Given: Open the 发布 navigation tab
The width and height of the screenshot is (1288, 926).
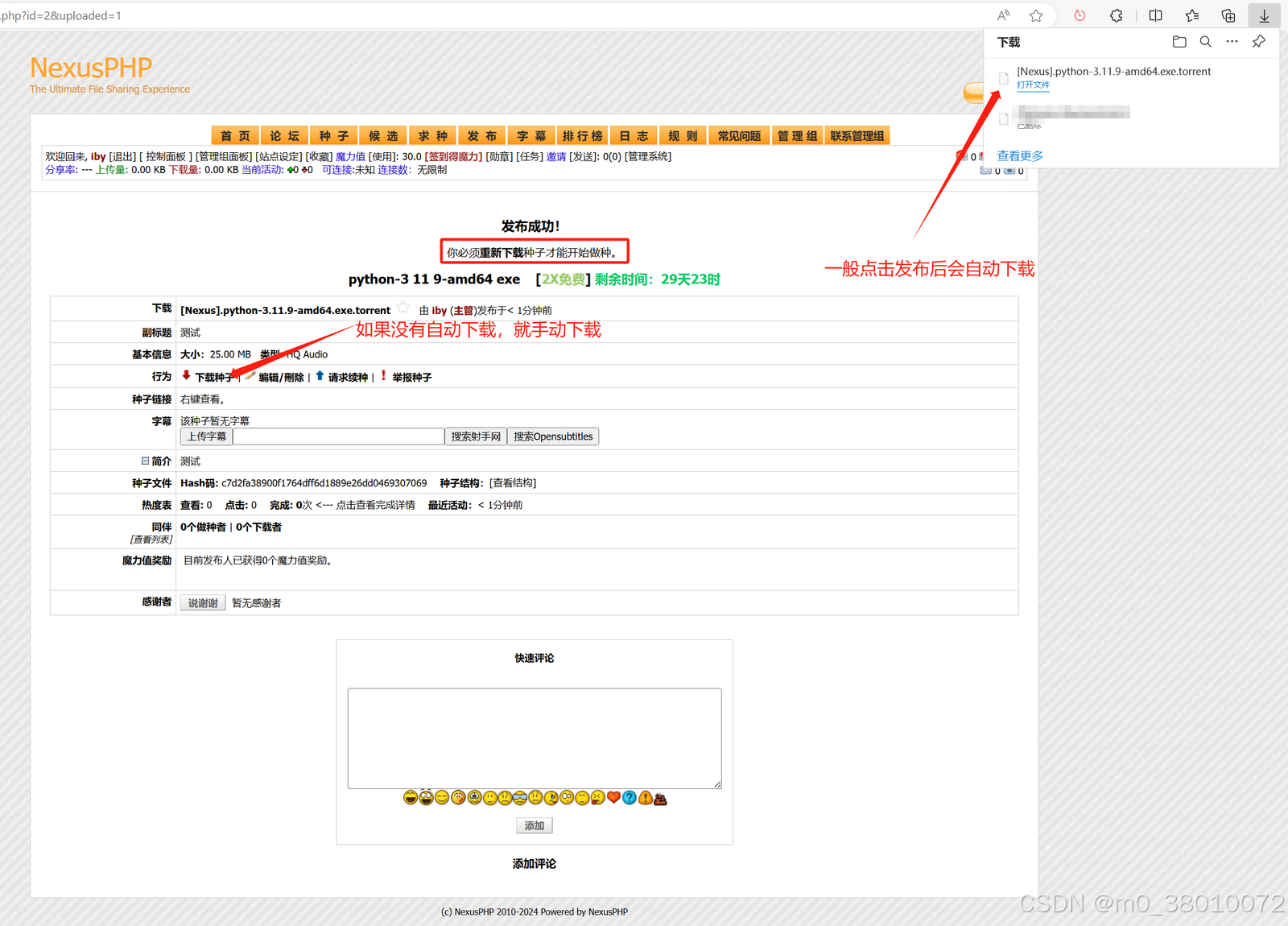Looking at the screenshot, I should [x=482, y=136].
